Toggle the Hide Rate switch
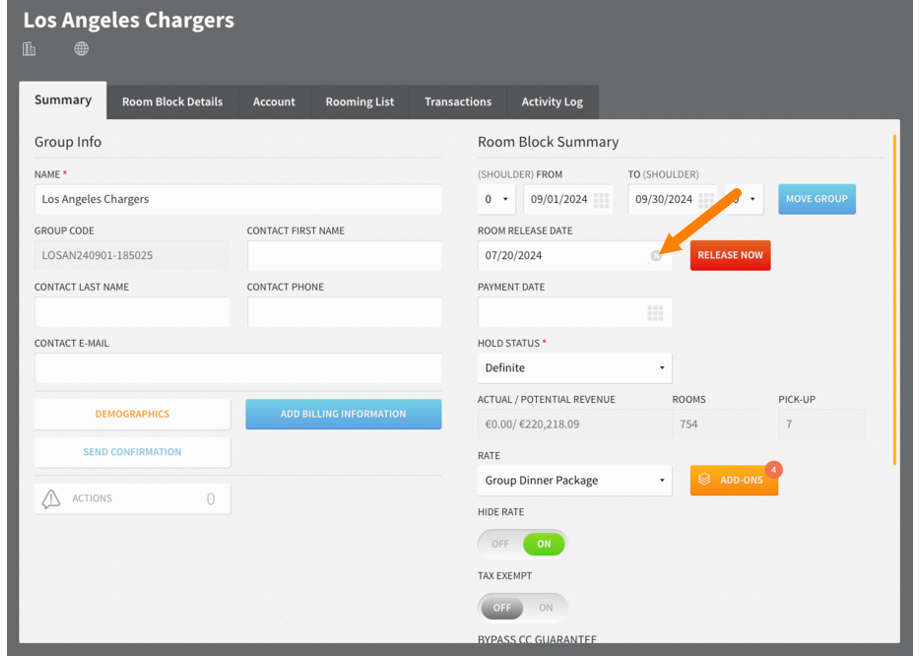Screen dimensions: 920x656 click(x=522, y=544)
